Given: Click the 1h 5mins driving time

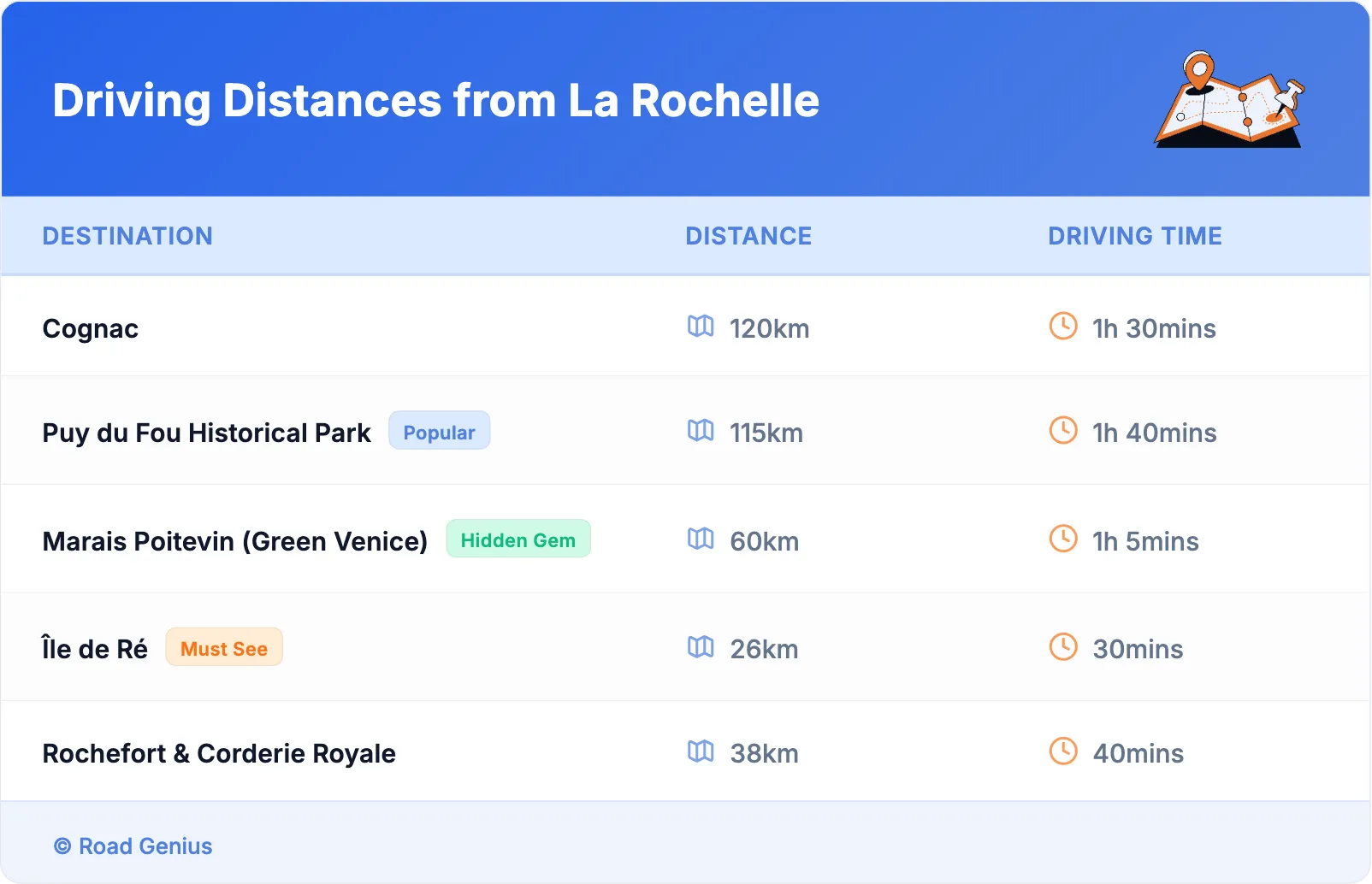Looking at the screenshot, I should 1146,542.
